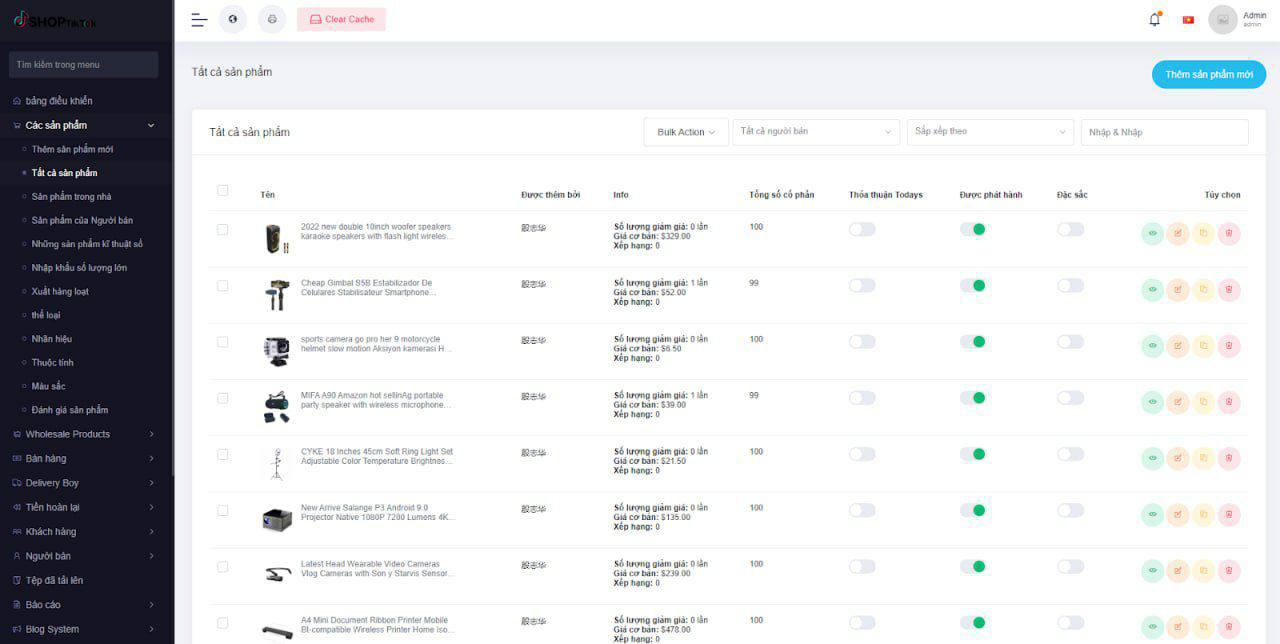
Task: Expand the Wholesale Products sidebar menu
Action: click(84, 434)
